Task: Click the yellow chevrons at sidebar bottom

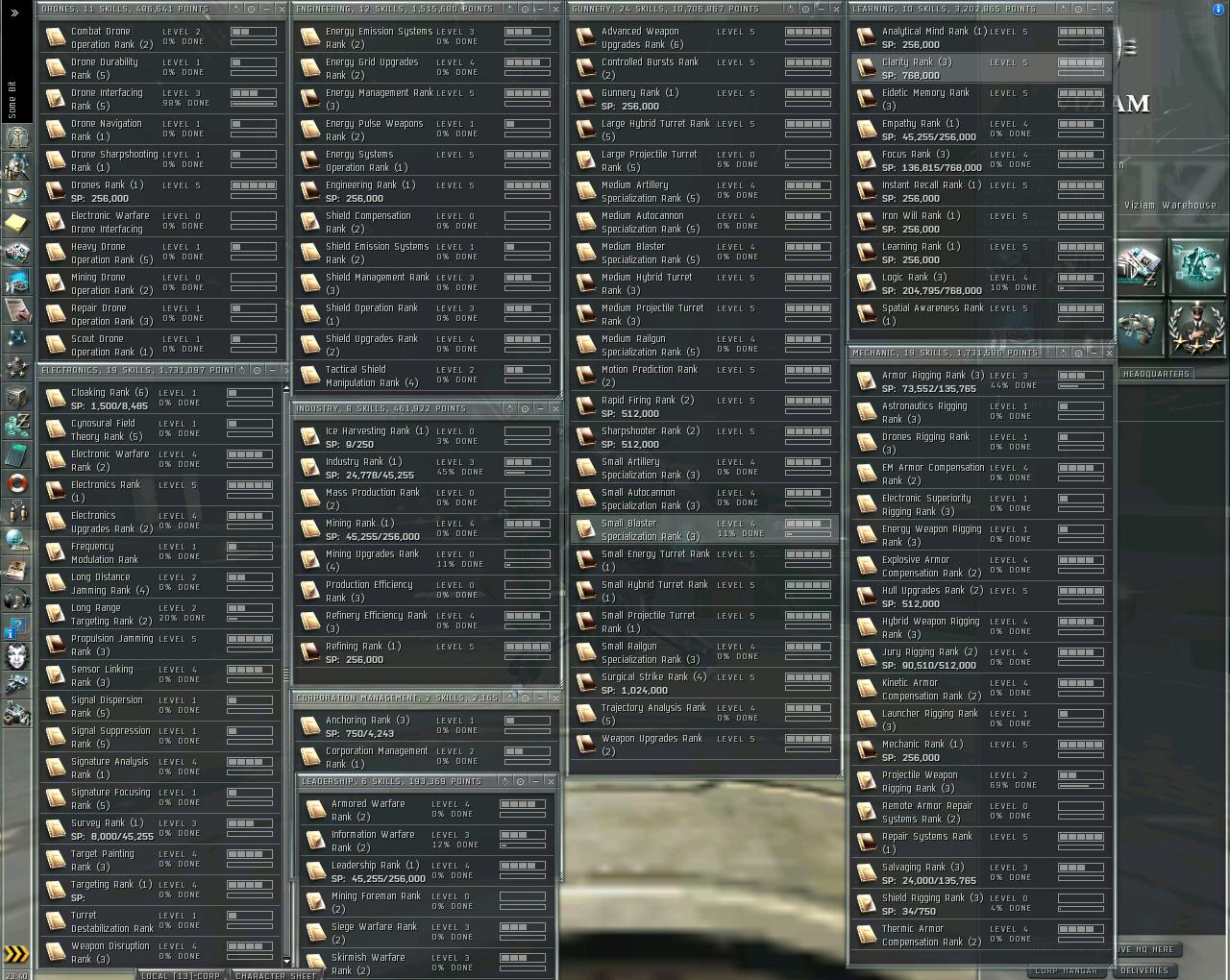Action: coord(16,954)
